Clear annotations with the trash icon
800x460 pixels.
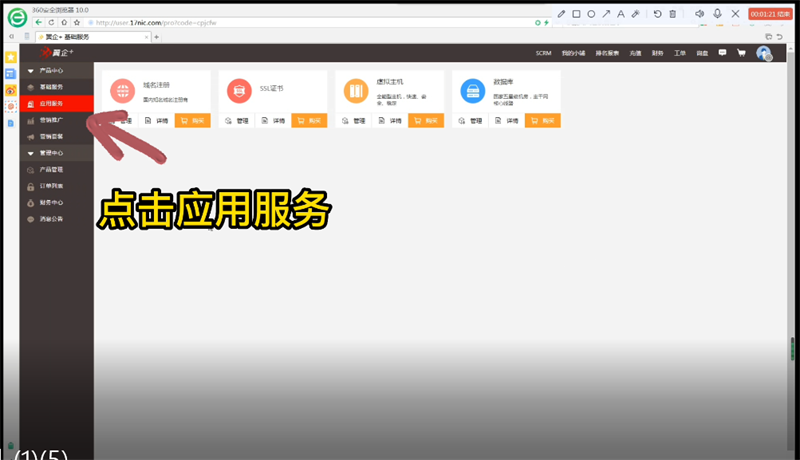click(672, 14)
